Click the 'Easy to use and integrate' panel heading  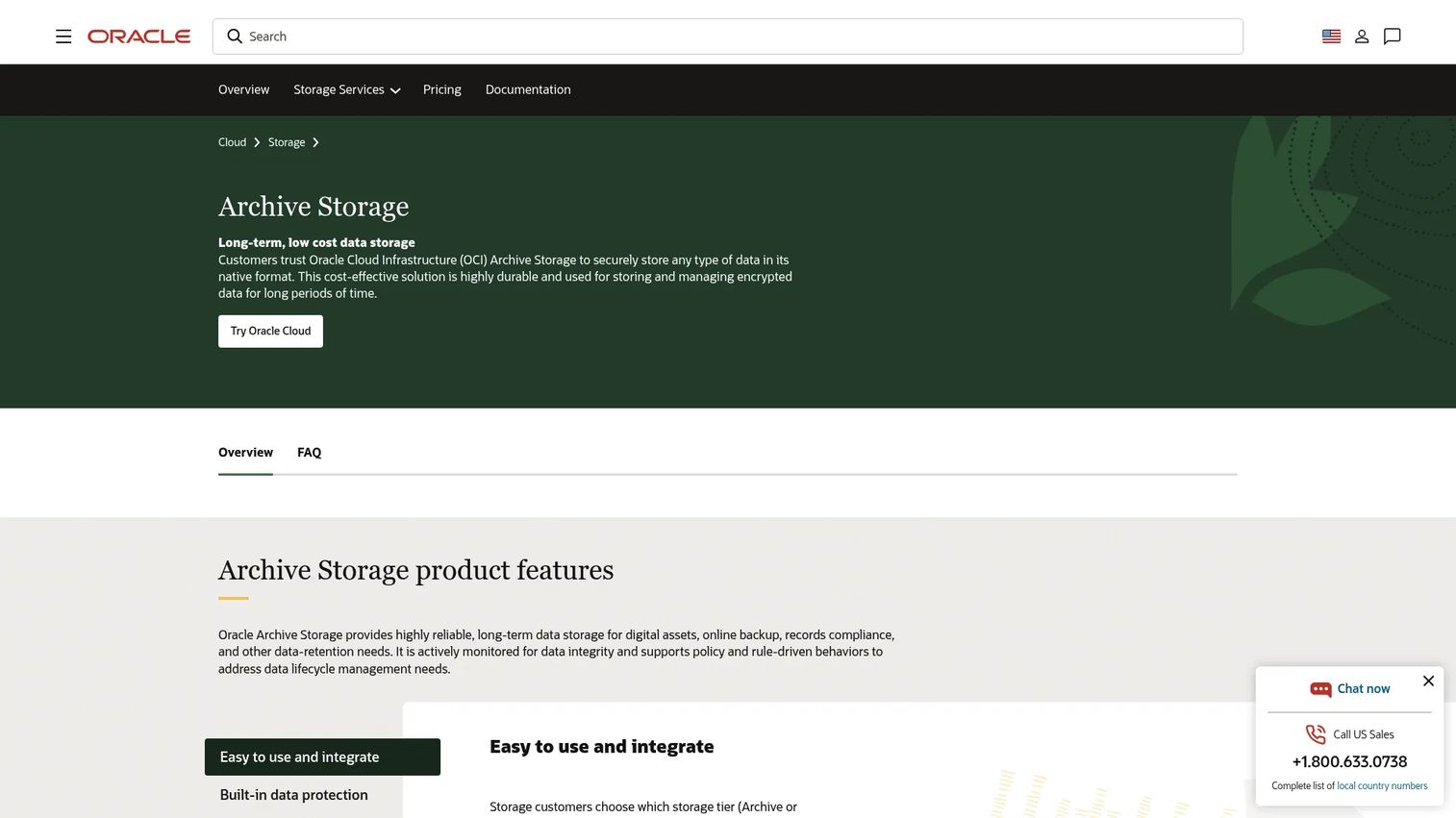[602, 747]
